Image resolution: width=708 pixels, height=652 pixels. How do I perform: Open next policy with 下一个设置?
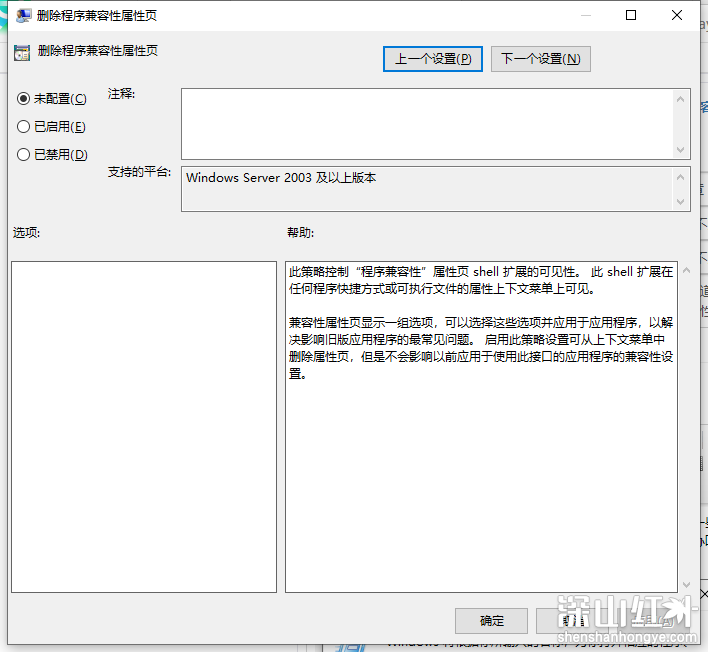(540, 59)
